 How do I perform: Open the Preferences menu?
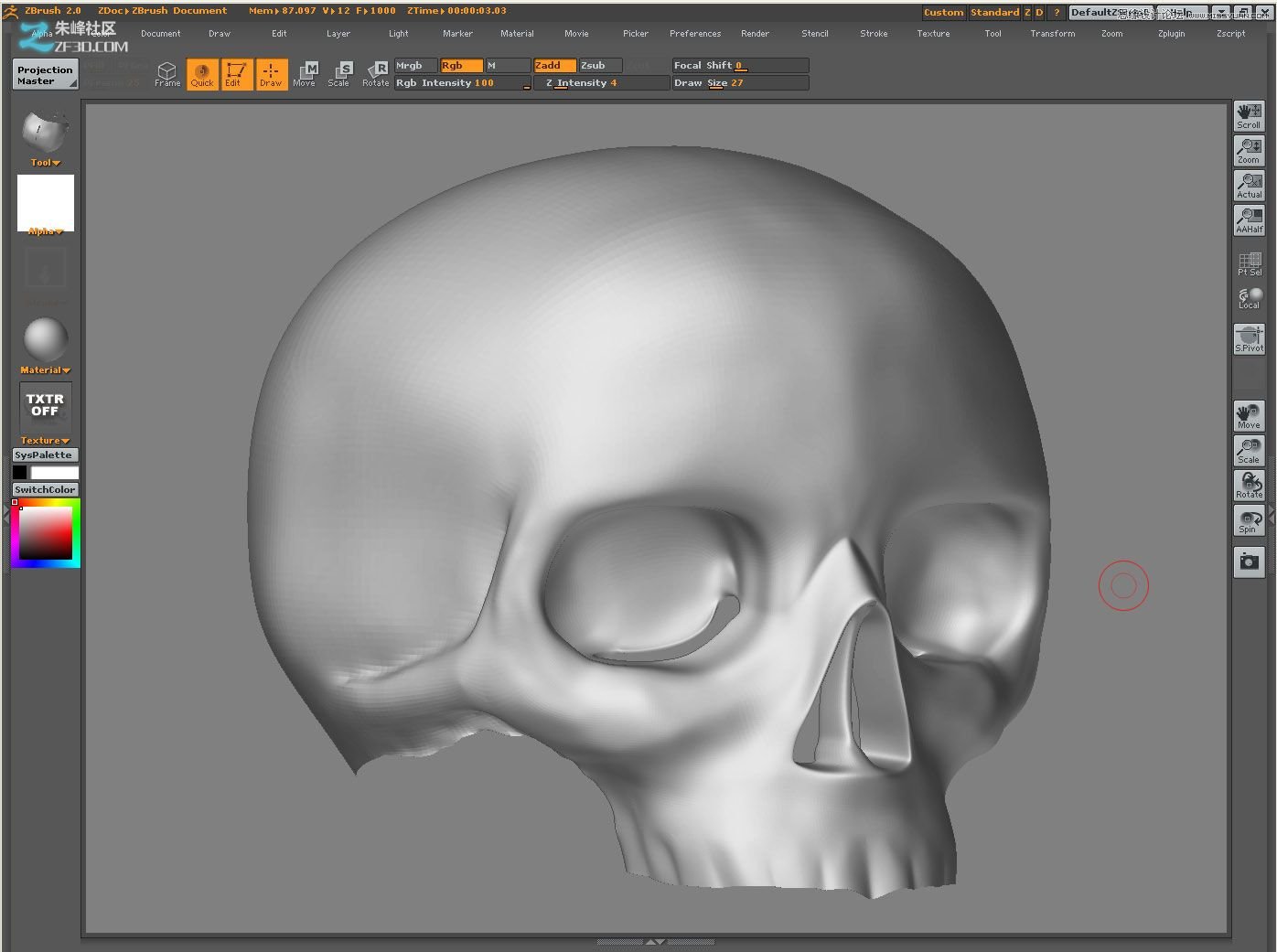tap(695, 33)
